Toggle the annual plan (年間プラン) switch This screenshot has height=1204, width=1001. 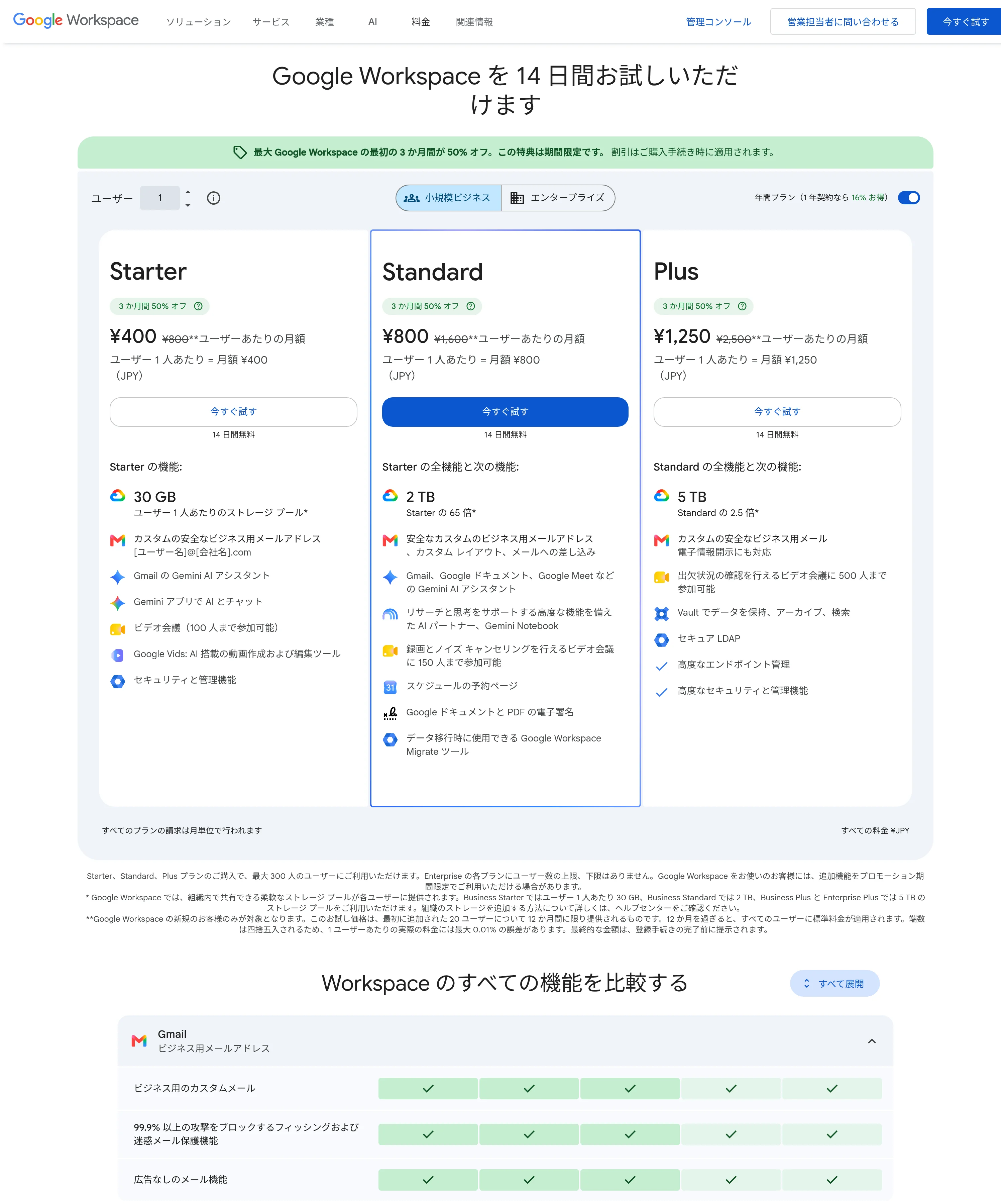pos(909,198)
